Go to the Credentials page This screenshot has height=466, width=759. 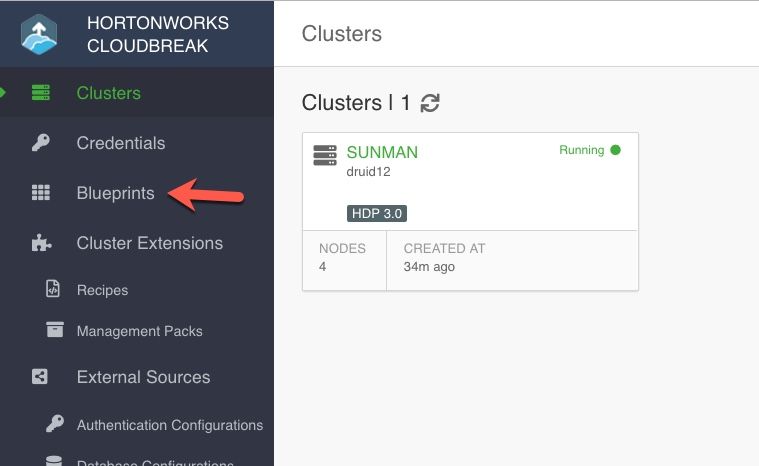click(x=121, y=143)
